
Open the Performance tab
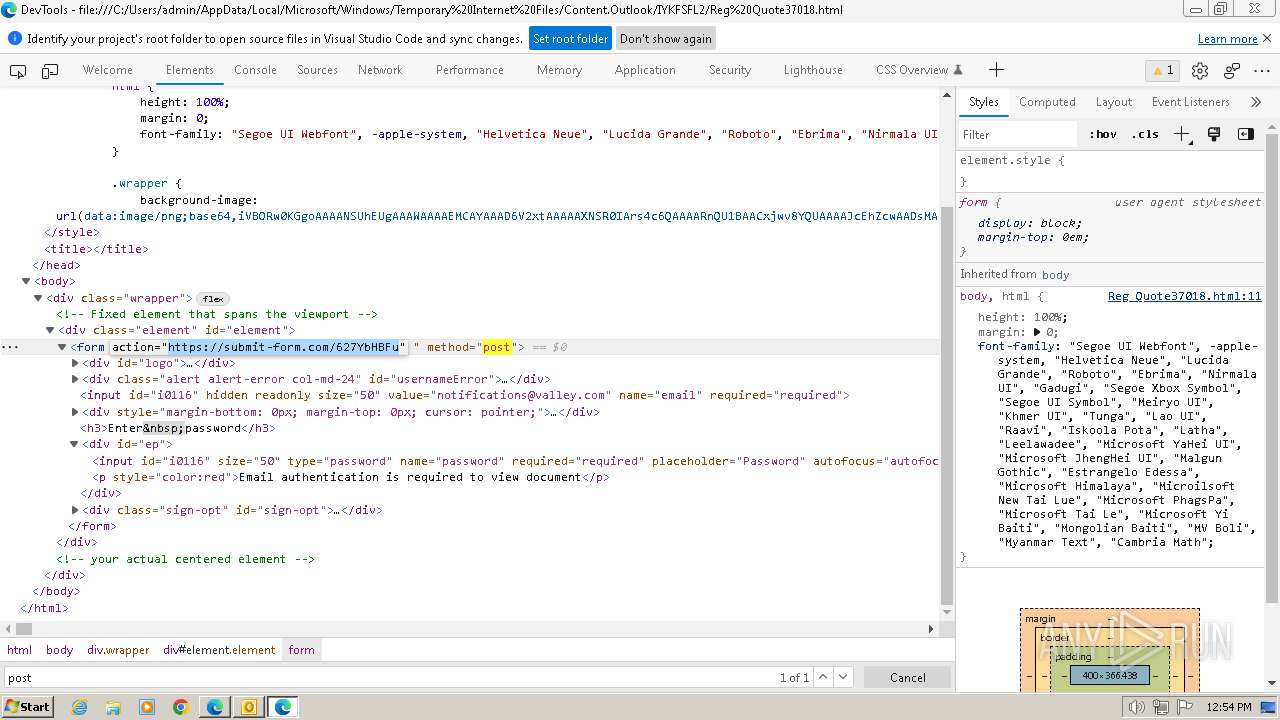pos(469,70)
